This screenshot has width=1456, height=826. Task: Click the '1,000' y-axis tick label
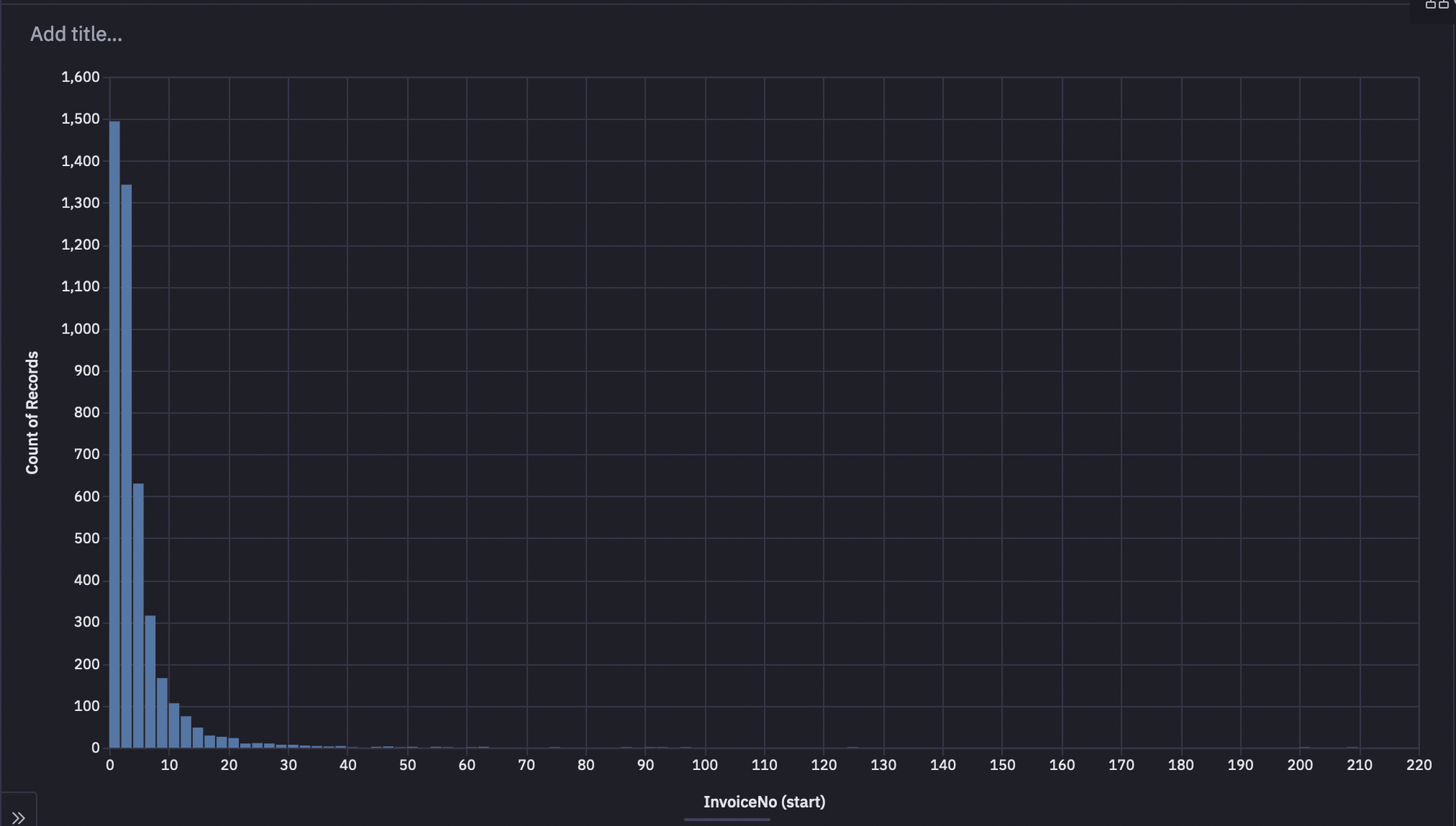point(80,329)
